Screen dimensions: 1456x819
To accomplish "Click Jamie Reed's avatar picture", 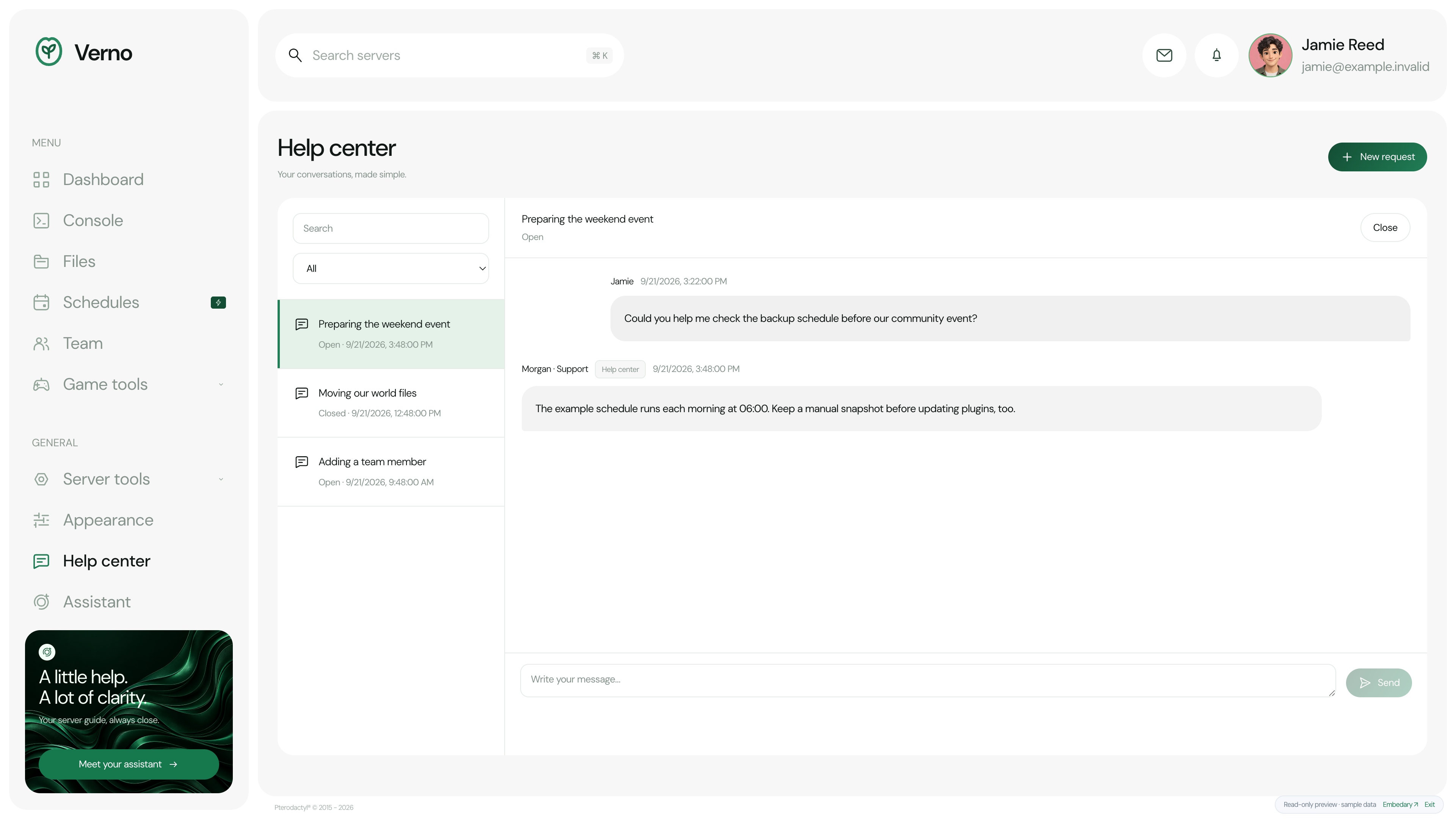I will [x=1270, y=55].
